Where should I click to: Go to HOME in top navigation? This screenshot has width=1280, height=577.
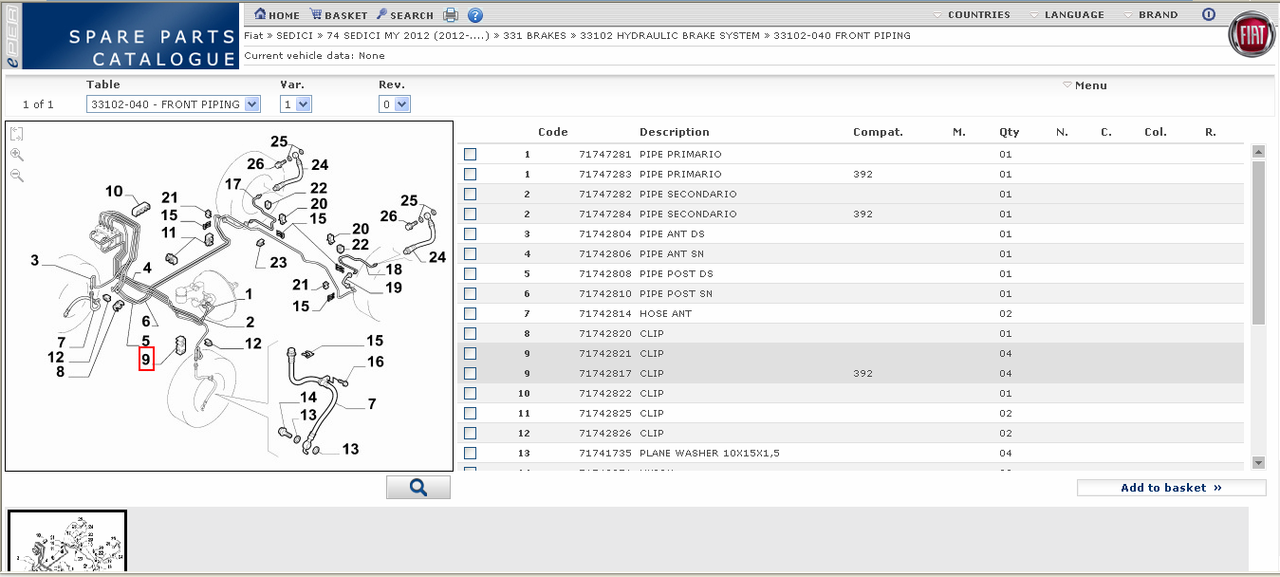pyautogui.click(x=277, y=15)
